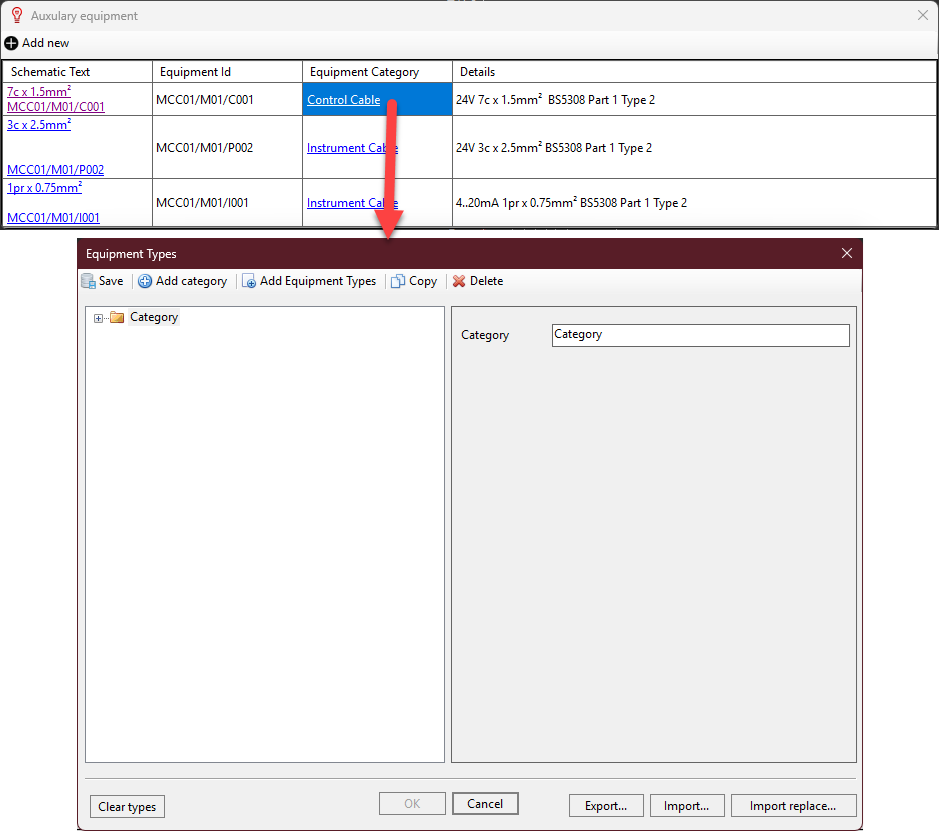Click the 1pr x 0.75mm² schematic text link
The width and height of the screenshot is (939, 831).
tap(44, 187)
